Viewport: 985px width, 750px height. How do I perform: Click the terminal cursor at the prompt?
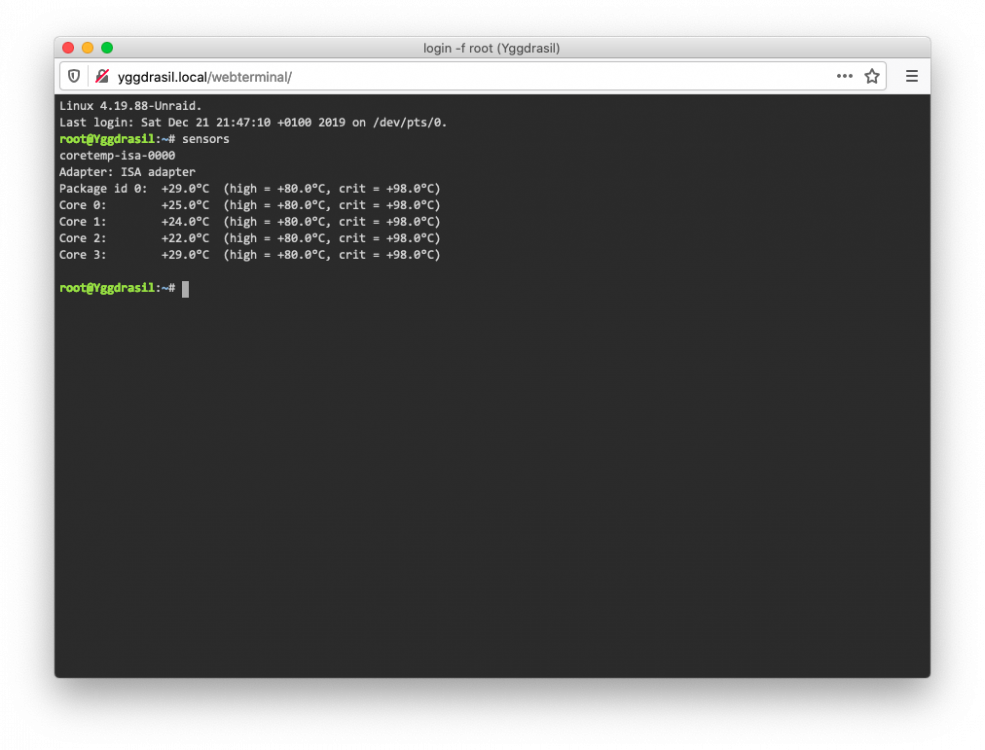pos(185,289)
